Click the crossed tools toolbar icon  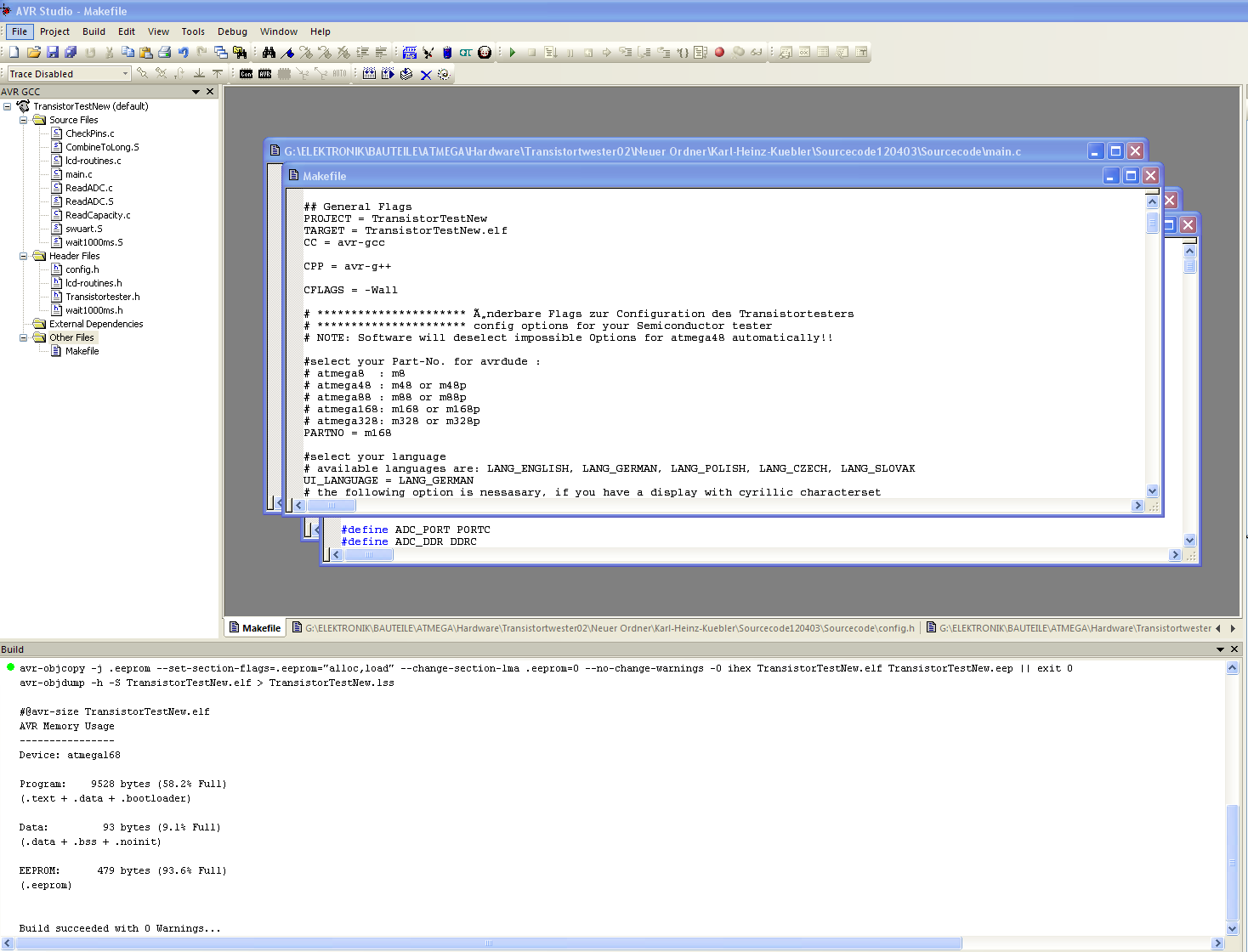point(428,53)
